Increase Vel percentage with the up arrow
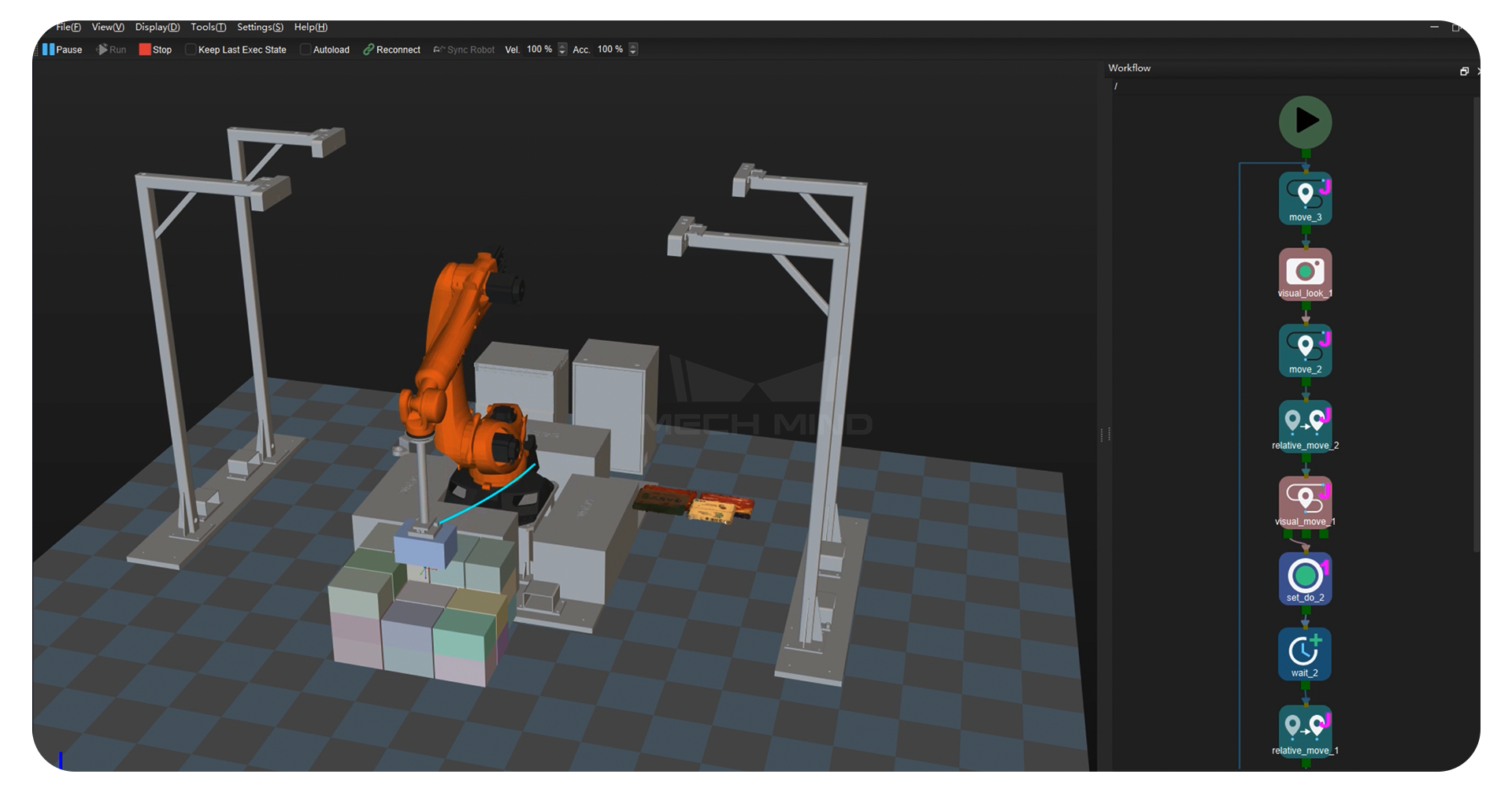This screenshot has width=1512, height=789. (x=561, y=46)
